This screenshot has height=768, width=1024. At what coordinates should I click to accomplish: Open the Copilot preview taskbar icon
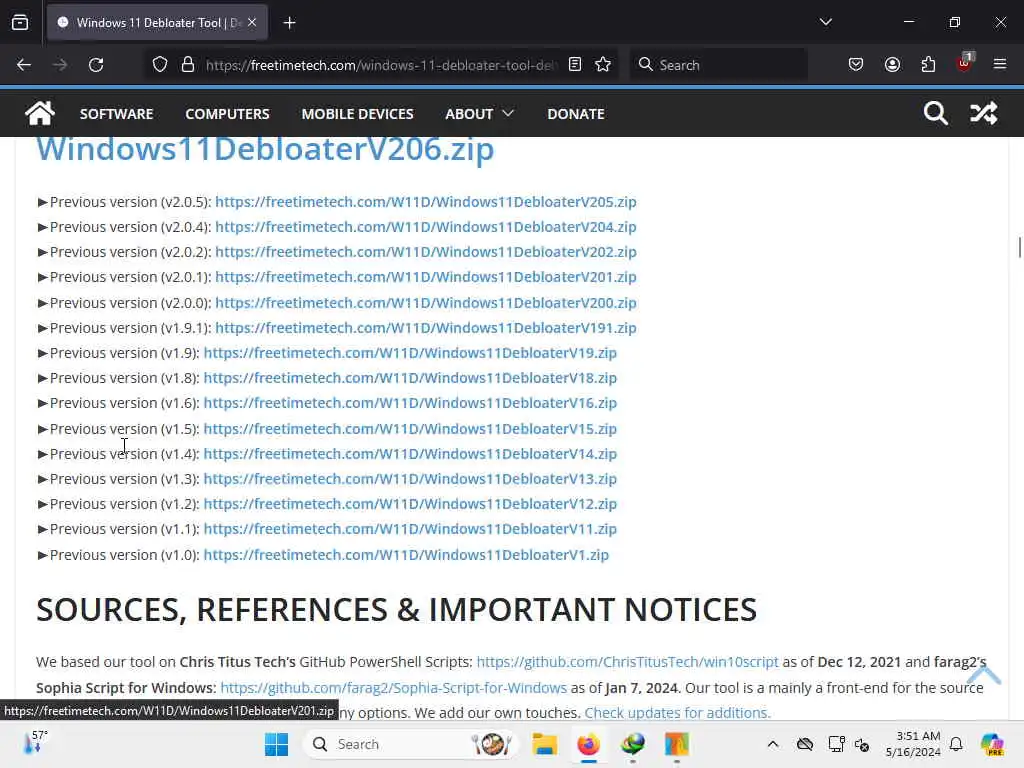point(992,744)
